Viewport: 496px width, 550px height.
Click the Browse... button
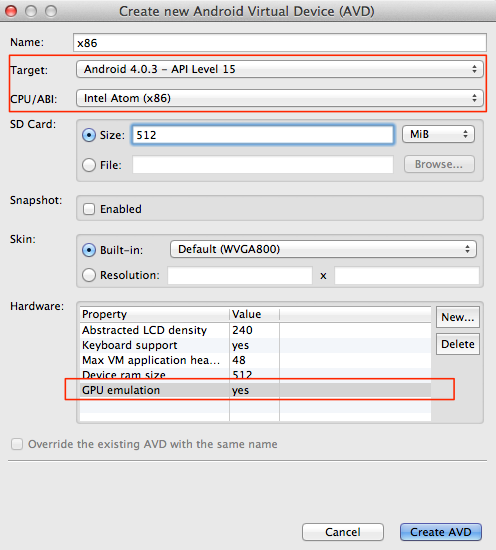coord(439,164)
